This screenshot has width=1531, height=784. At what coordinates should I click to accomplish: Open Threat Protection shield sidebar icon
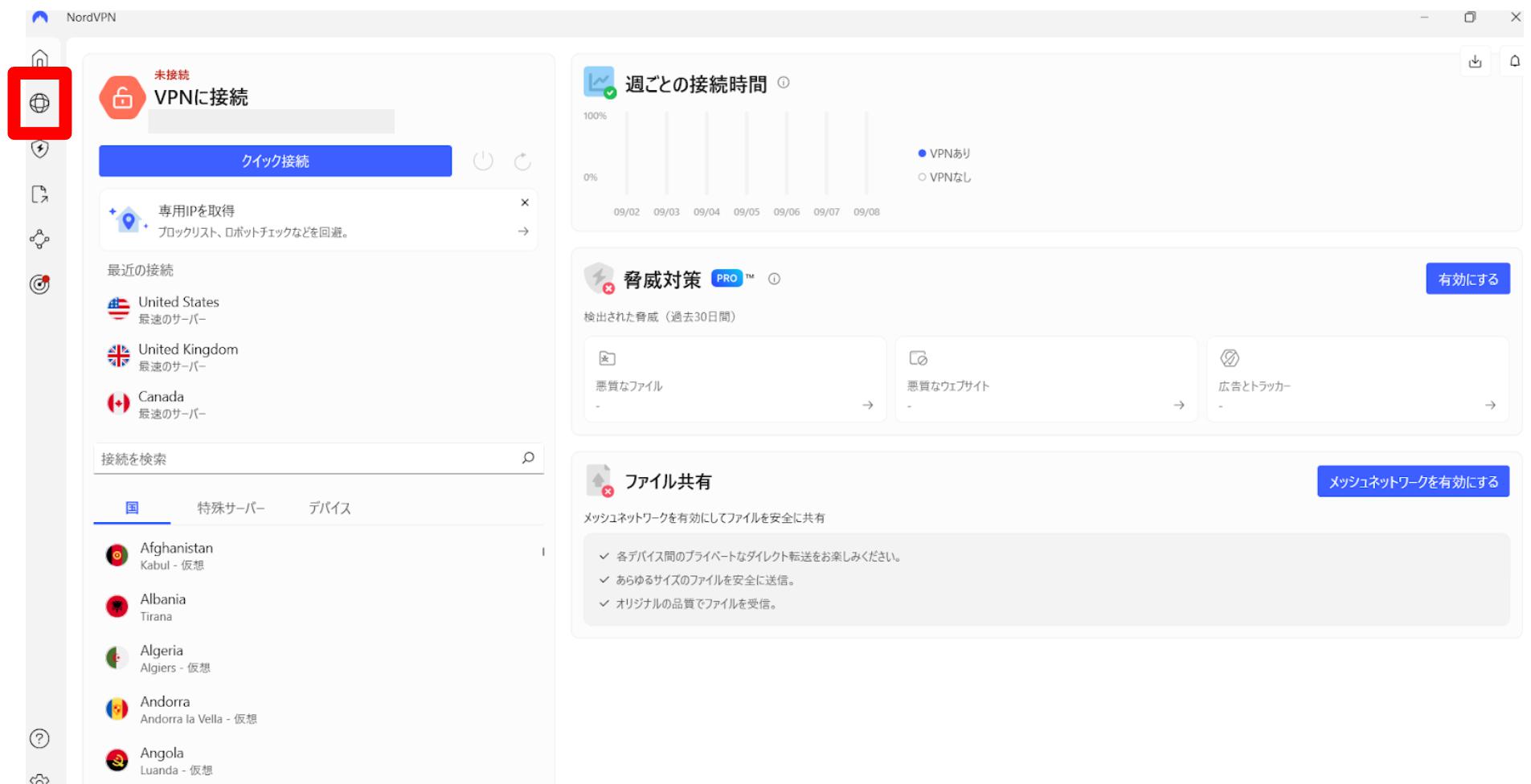click(39, 149)
